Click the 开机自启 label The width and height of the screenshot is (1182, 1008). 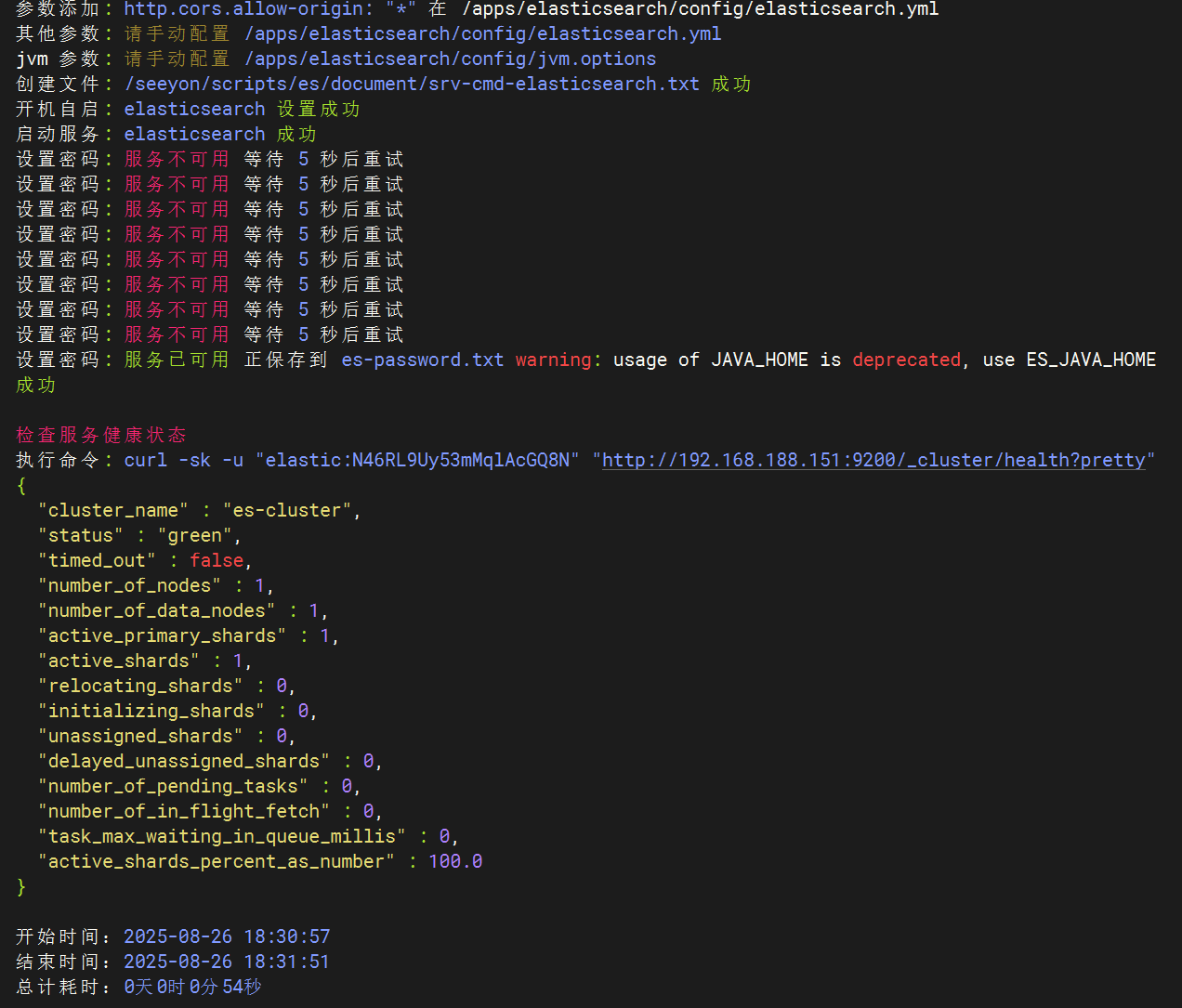58,109
